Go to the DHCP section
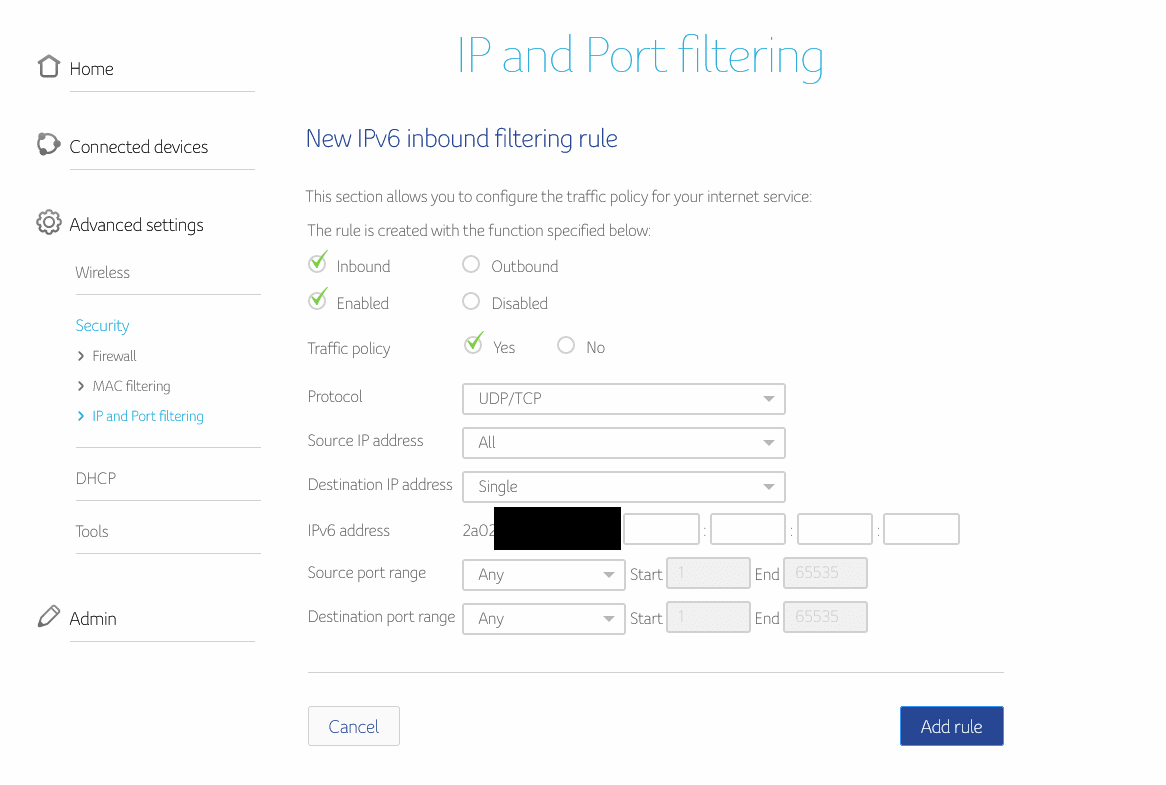 point(96,478)
